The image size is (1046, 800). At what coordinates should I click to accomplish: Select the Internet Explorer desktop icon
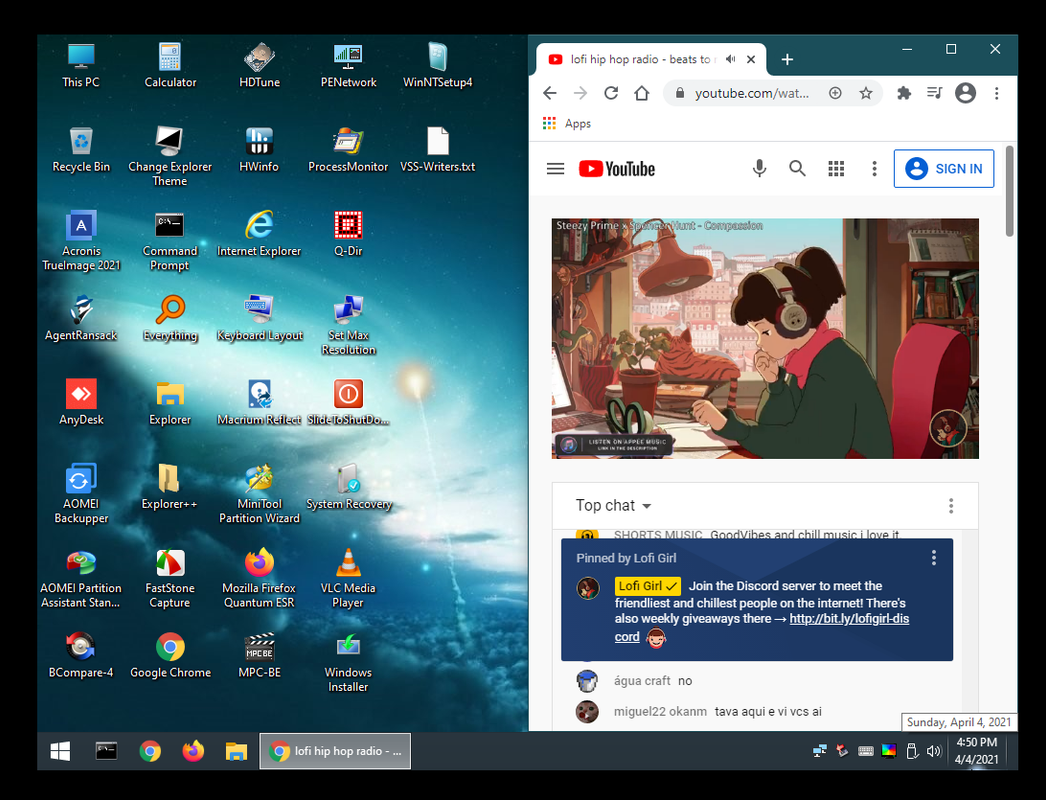pos(259,234)
